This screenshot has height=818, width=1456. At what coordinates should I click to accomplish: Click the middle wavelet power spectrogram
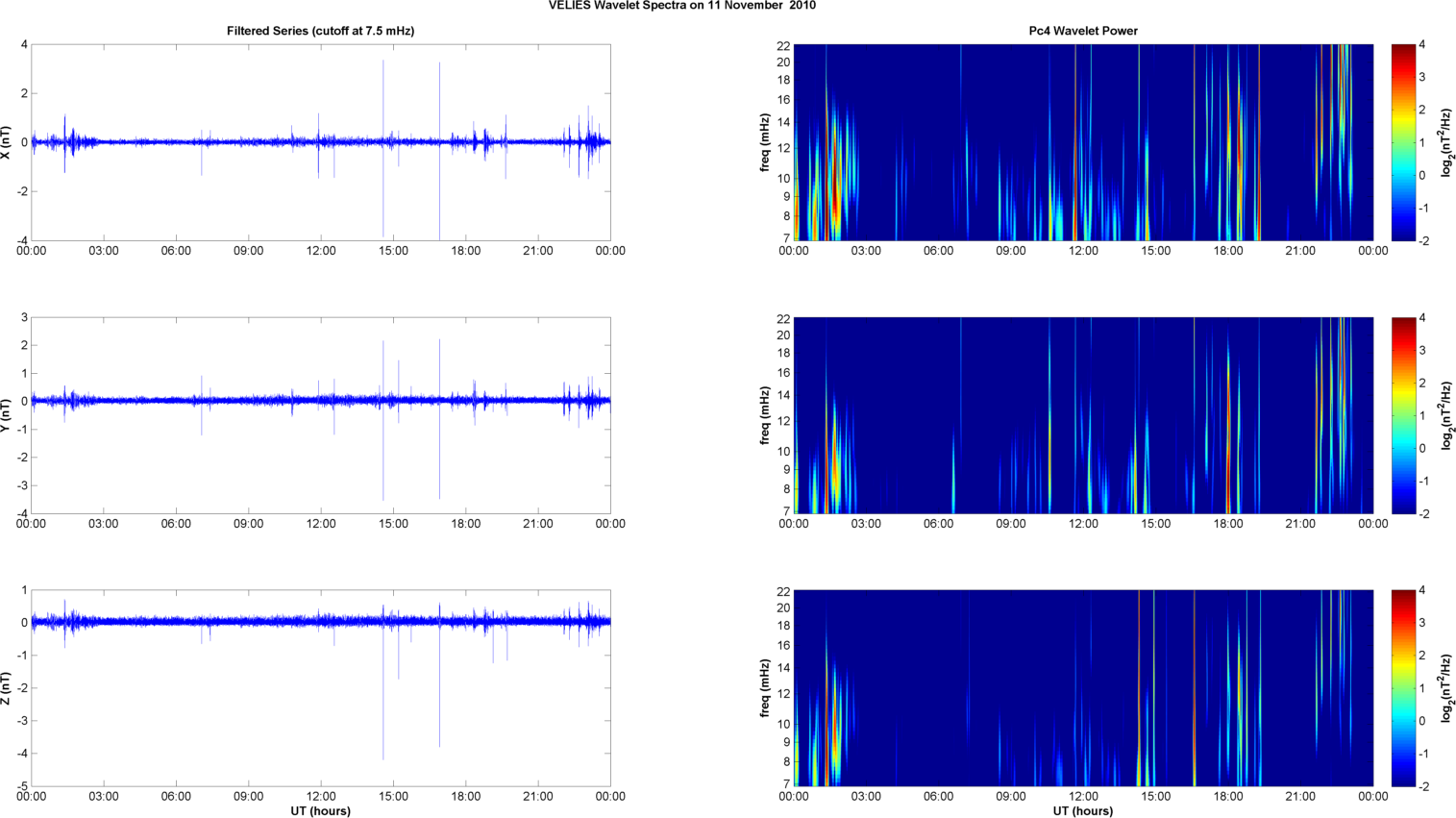click(x=1083, y=415)
